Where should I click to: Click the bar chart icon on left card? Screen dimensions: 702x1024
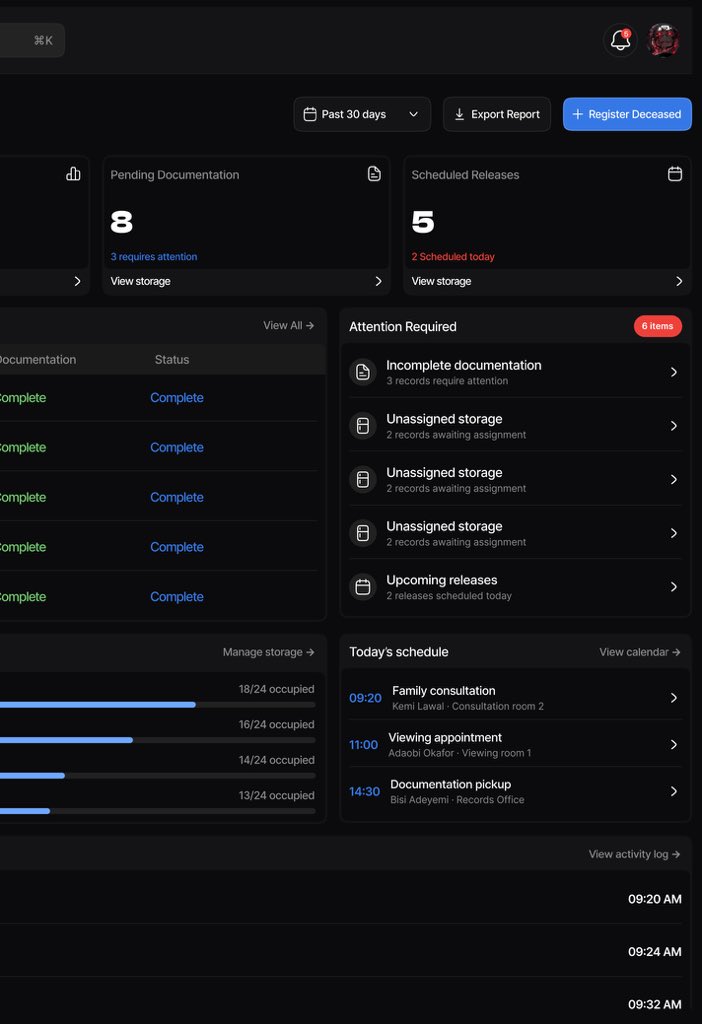point(73,174)
